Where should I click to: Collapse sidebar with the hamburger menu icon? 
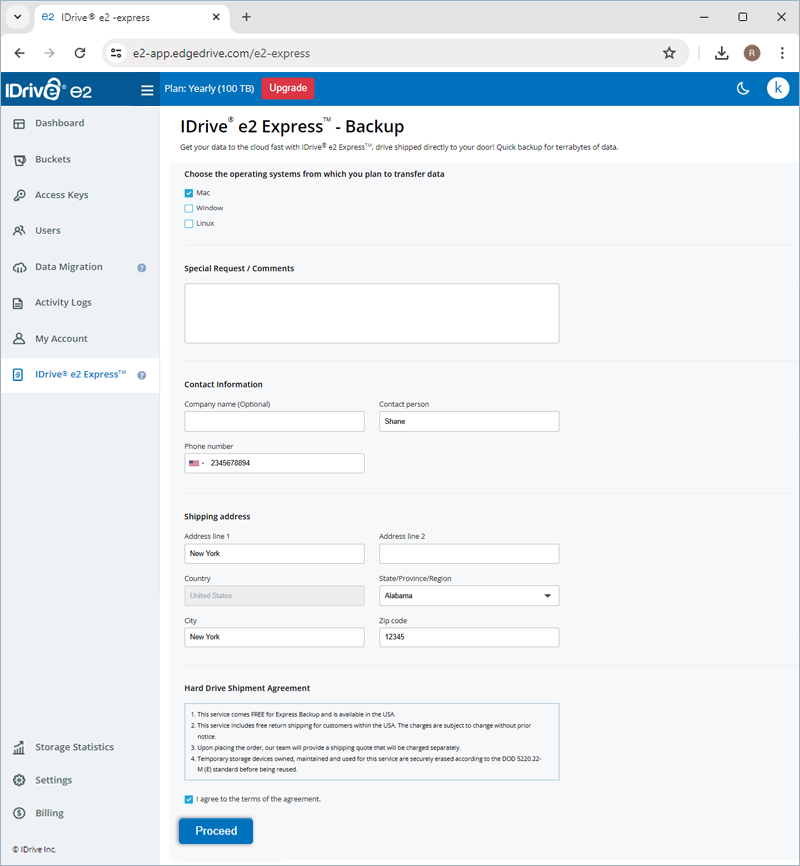coord(147,90)
